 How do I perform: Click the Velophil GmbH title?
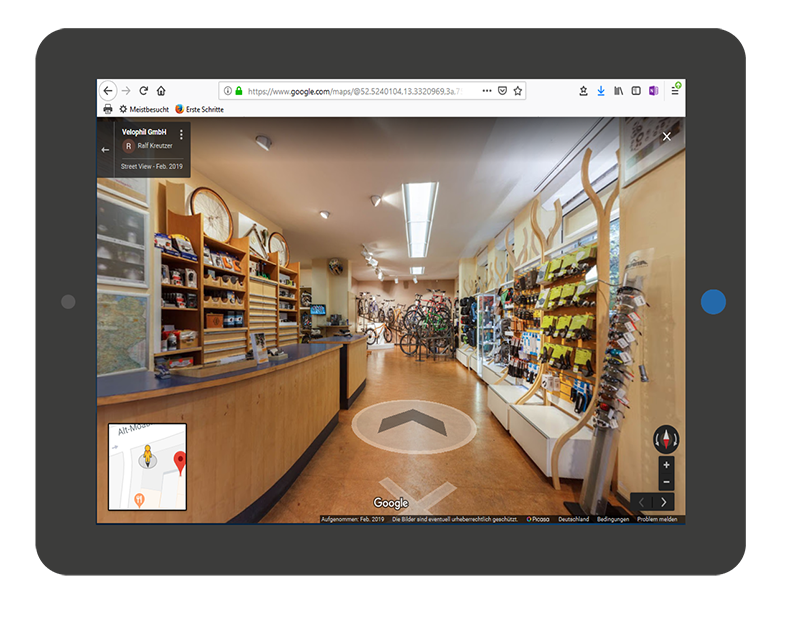coord(144,132)
